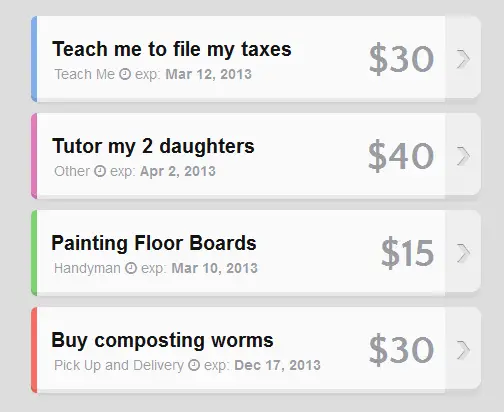
Task: Open the Teach me to file my taxes title
Action: [172, 50]
